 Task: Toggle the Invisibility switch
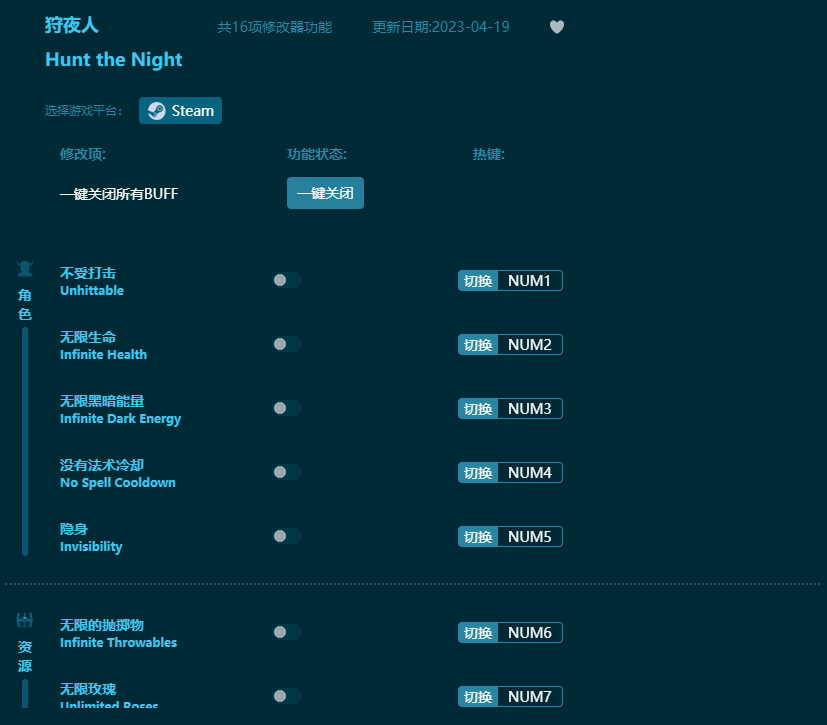click(x=286, y=536)
